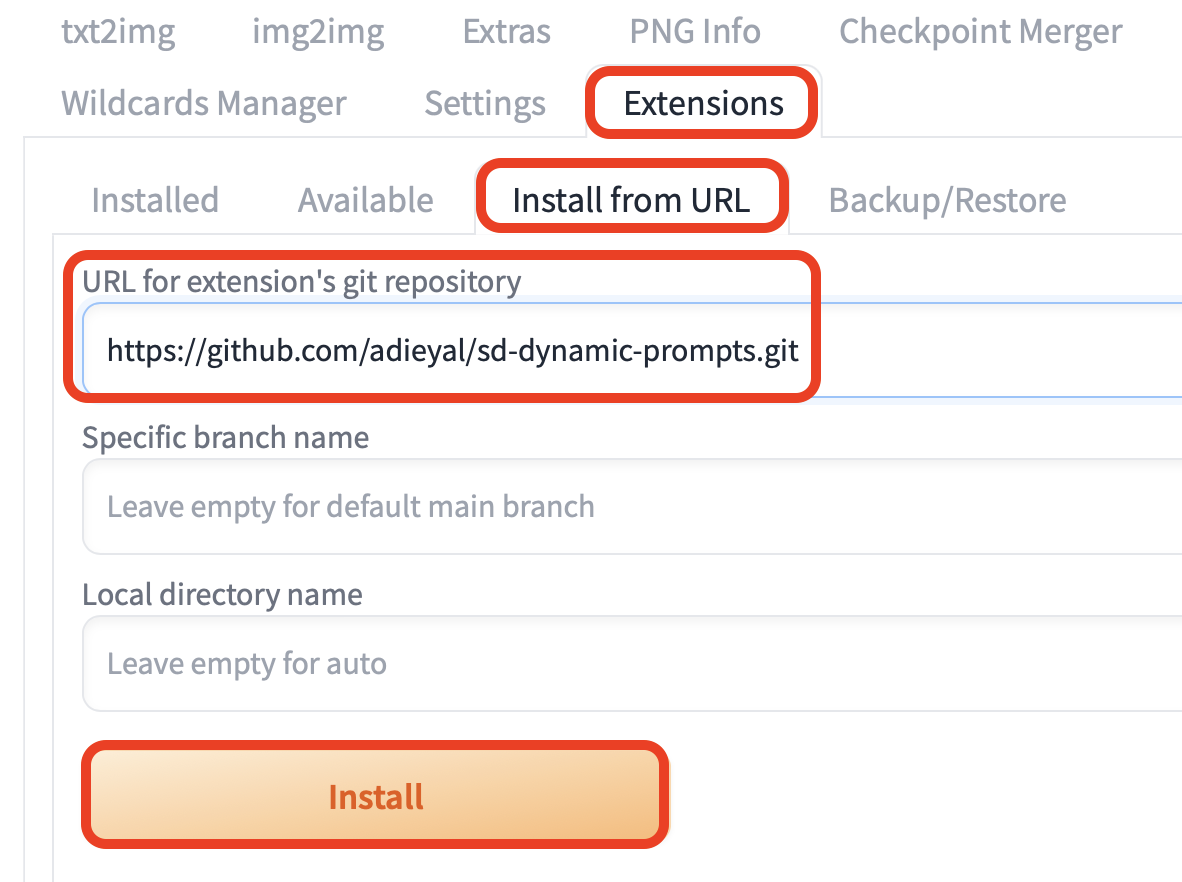Image resolution: width=1182 pixels, height=882 pixels.
Task: Open the PNG Info tab
Action: (x=694, y=32)
